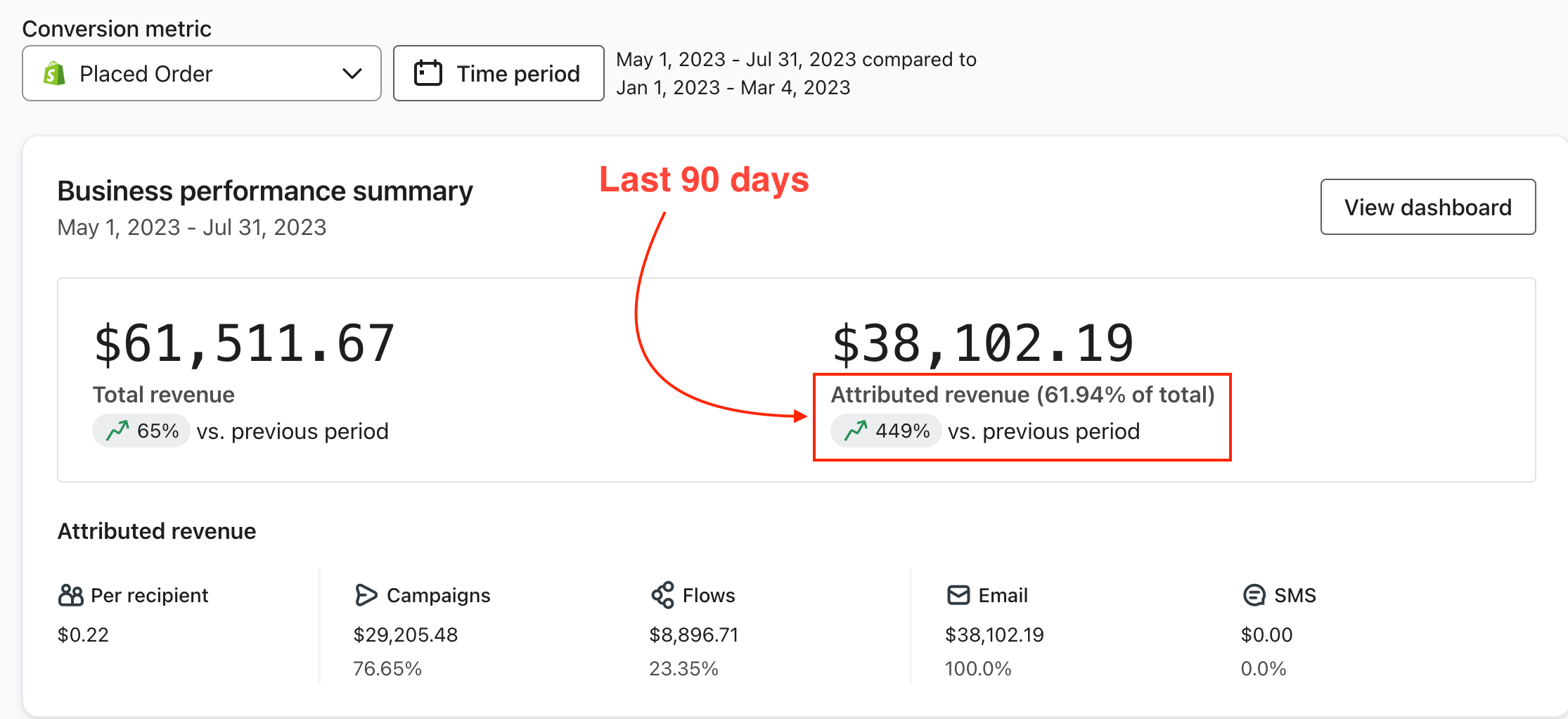This screenshot has width=1568, height=719.
Task: Select the Per recipient people icon
Action: click(70, 596)
